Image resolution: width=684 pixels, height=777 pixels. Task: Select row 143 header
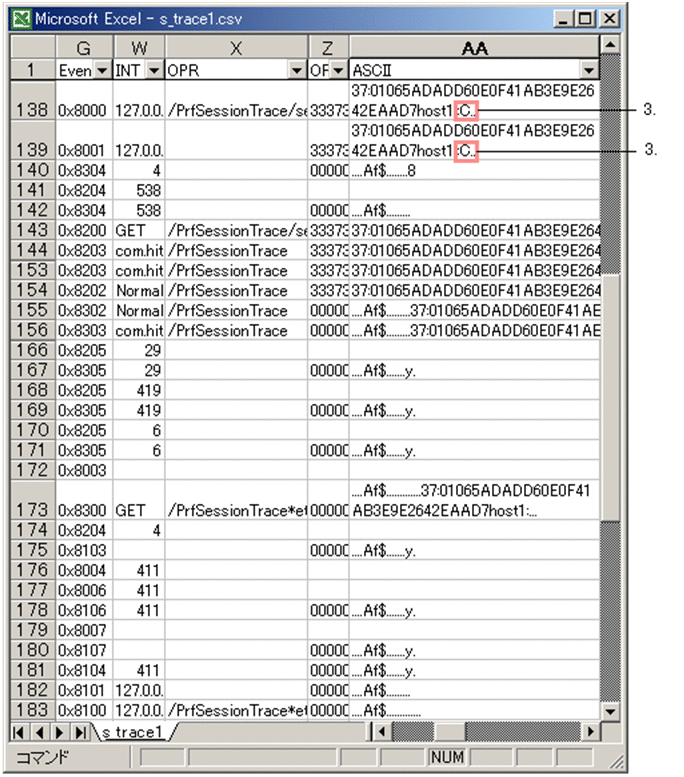coord(33,230)
